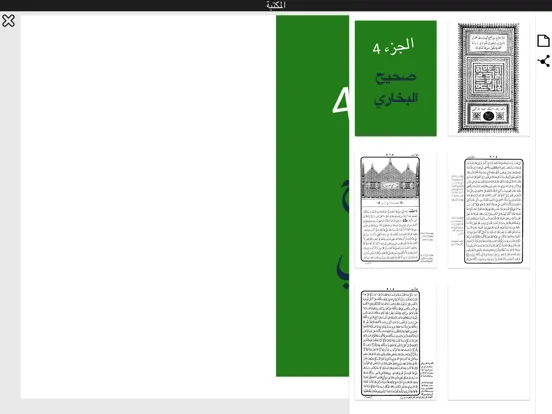
Task: Open the blank page thumbnail in third row
Action: coord(489,342)
